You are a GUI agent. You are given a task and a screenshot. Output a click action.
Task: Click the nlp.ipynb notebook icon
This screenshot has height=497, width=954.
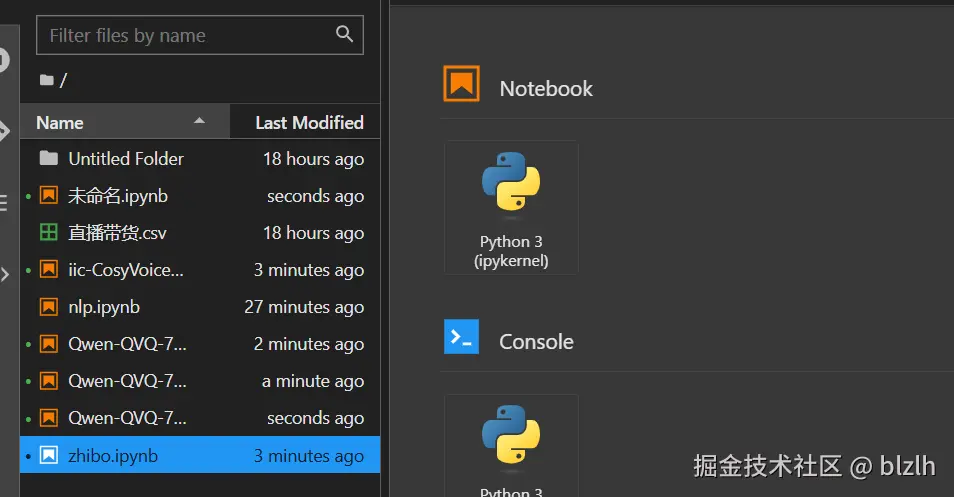click(x=48, y=307)
